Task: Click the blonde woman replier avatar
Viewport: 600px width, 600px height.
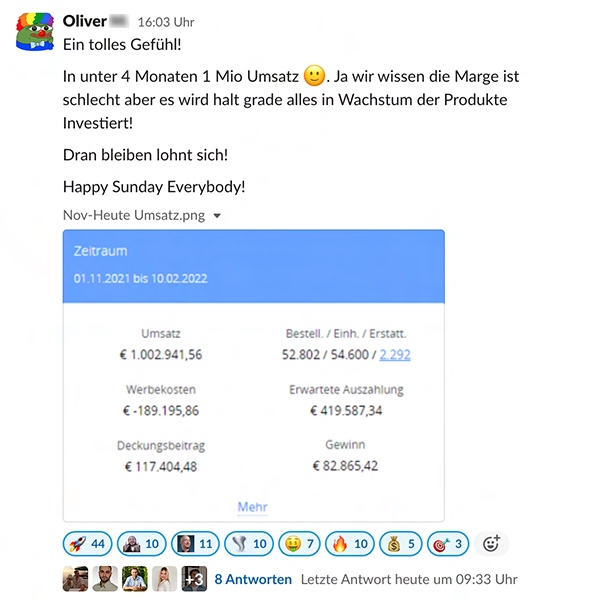Action: pyautogui.click(x=165, y=579)
